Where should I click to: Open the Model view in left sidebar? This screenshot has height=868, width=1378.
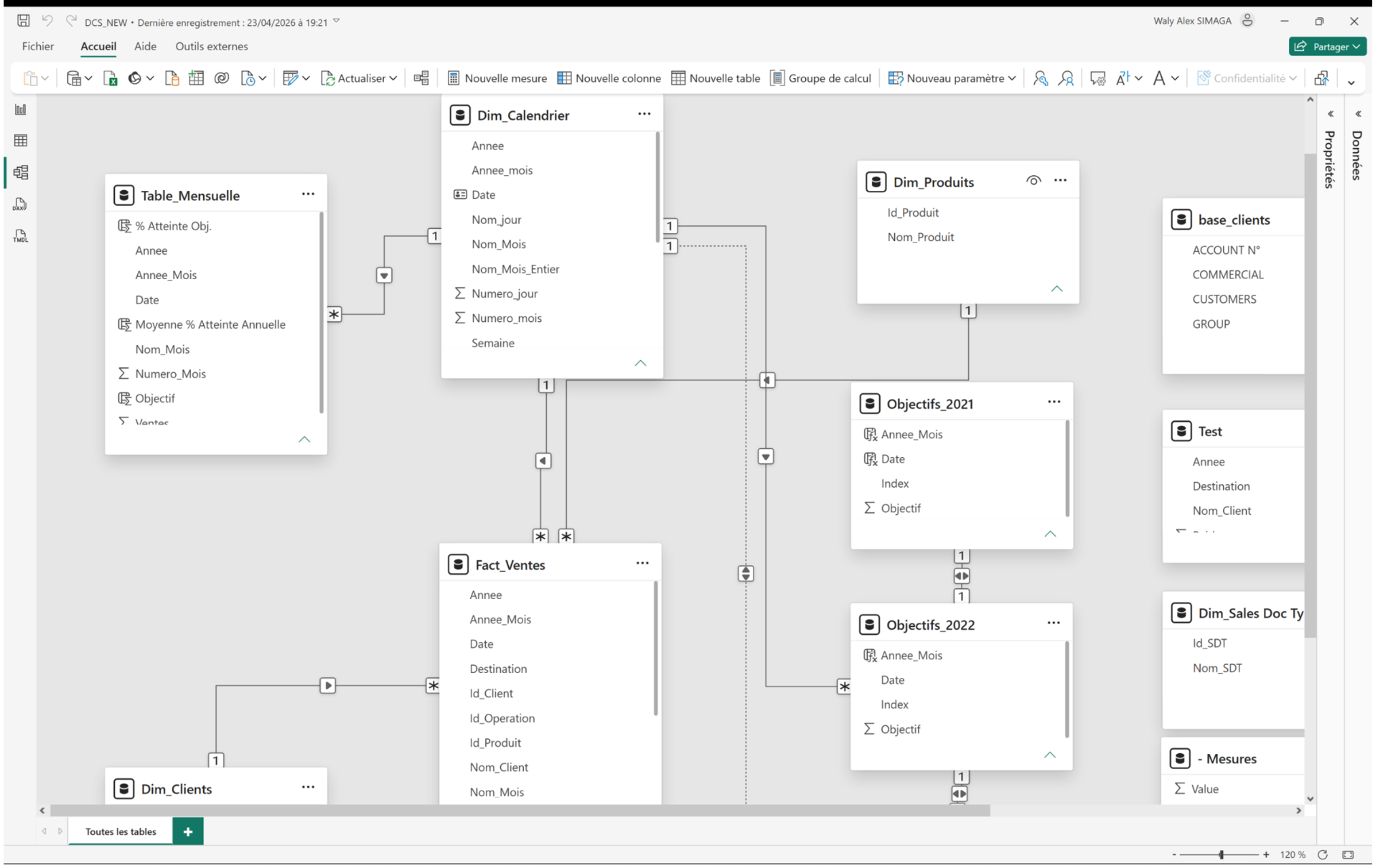(x=21, y=172)
